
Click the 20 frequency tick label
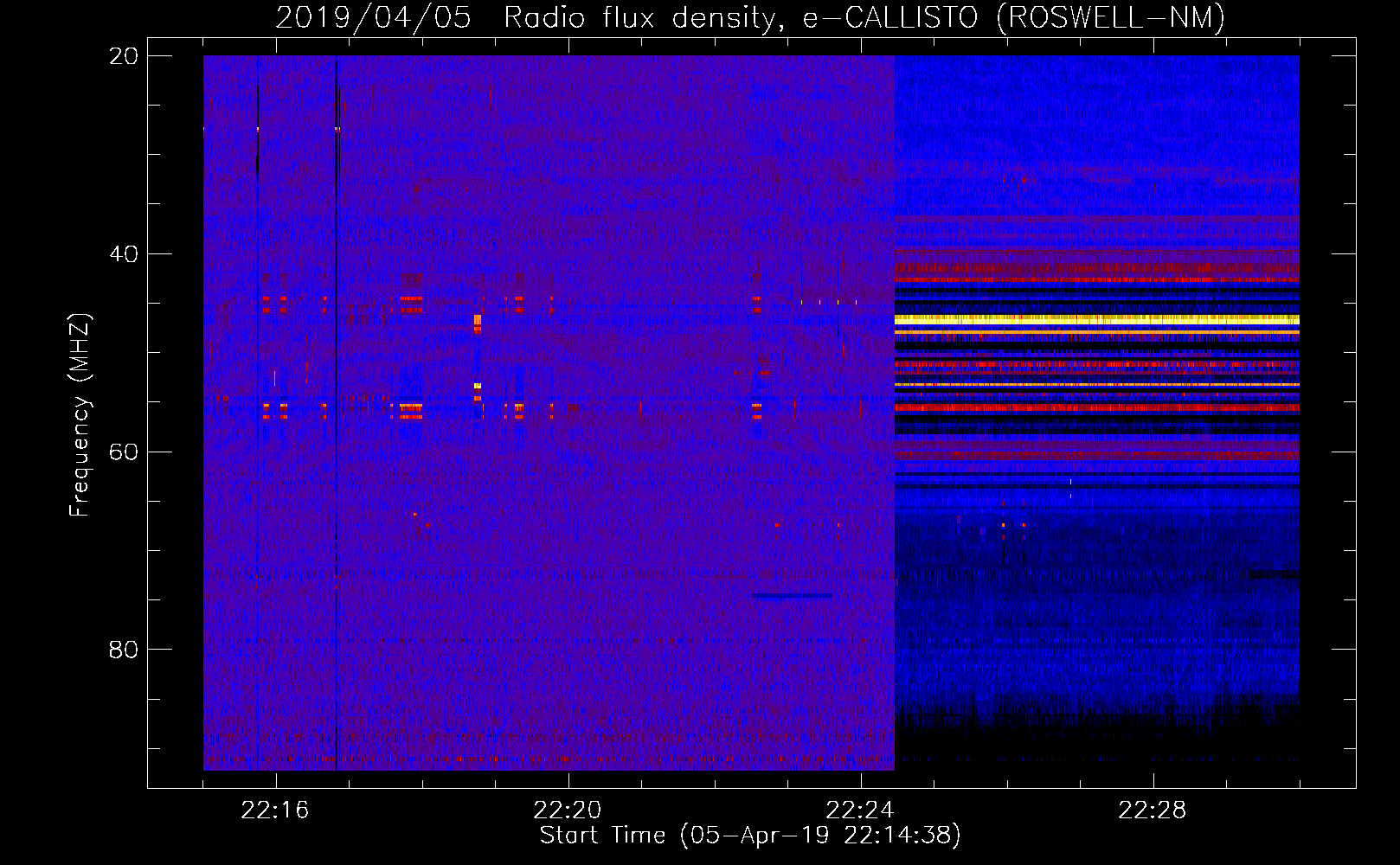click(124, 56)
